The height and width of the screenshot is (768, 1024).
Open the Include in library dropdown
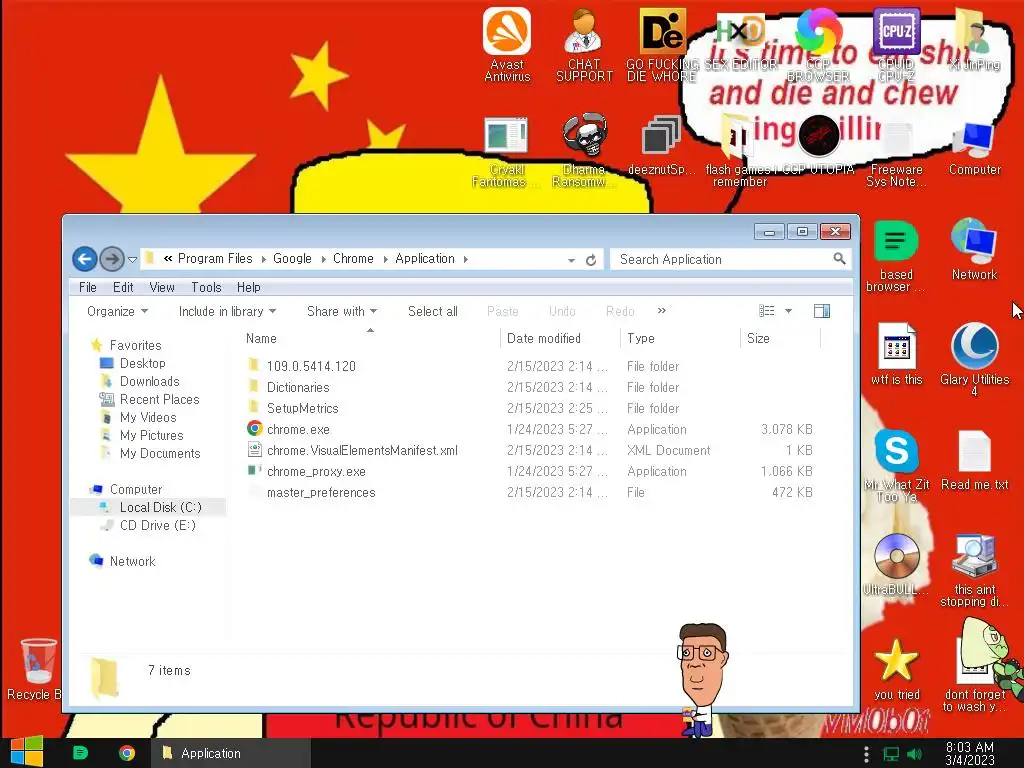(227, 312)
